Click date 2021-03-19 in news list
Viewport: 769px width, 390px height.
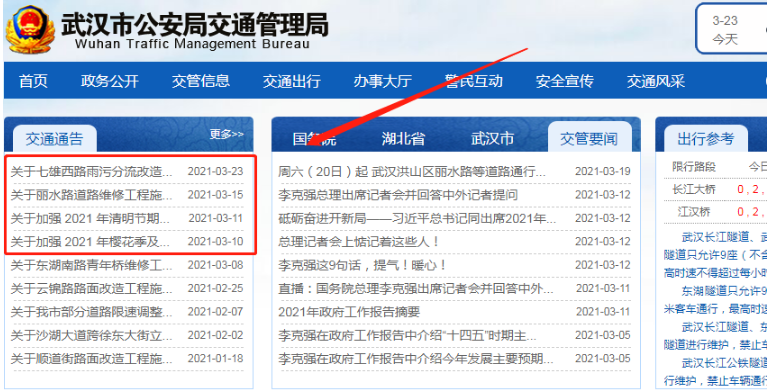603,172
